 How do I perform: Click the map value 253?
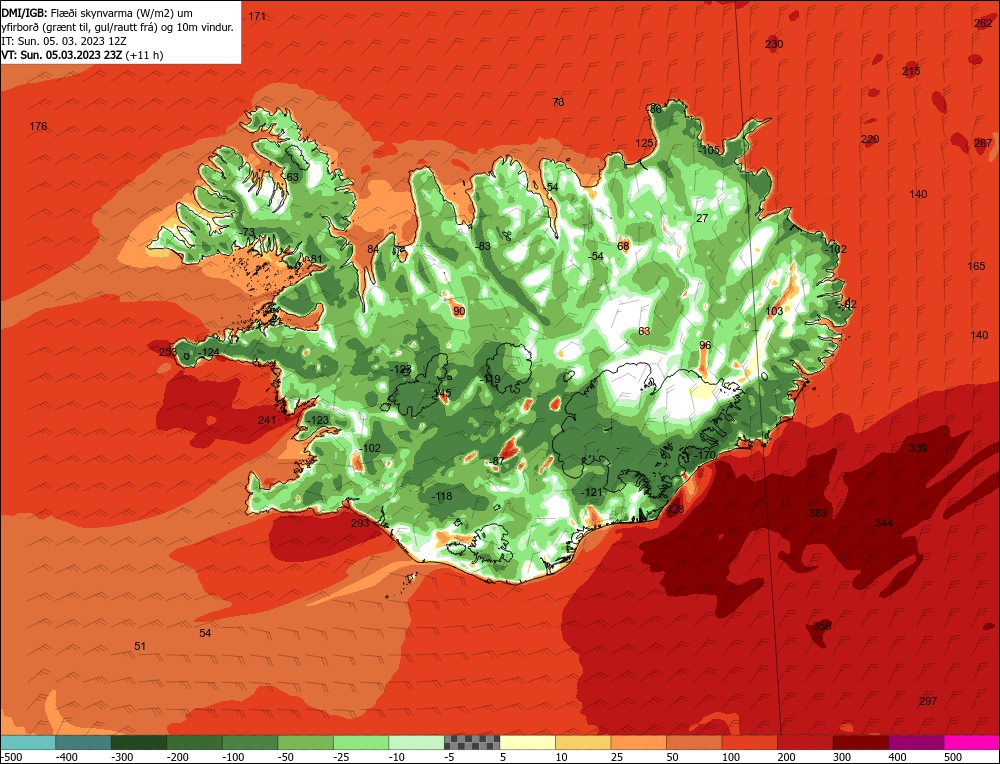pyautogui.click(x=168, y=352)
